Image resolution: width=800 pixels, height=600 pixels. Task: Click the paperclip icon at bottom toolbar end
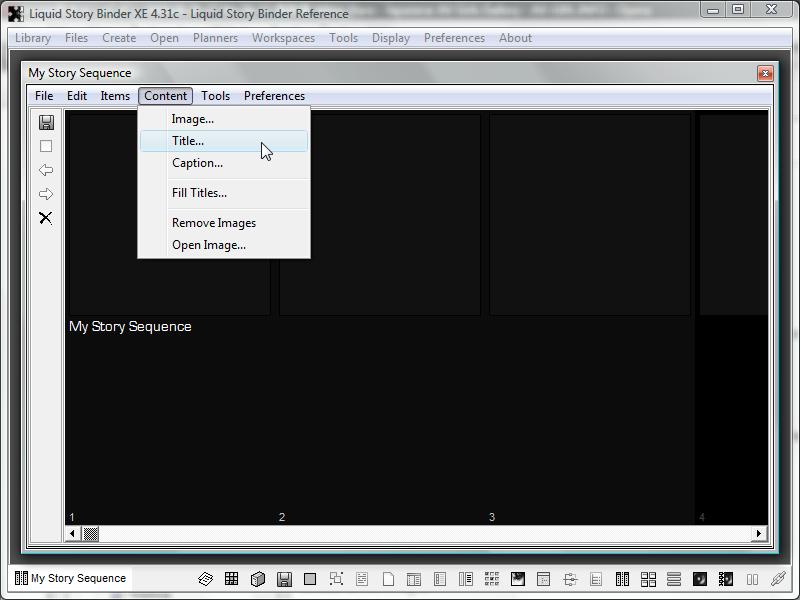pos(778,579)
